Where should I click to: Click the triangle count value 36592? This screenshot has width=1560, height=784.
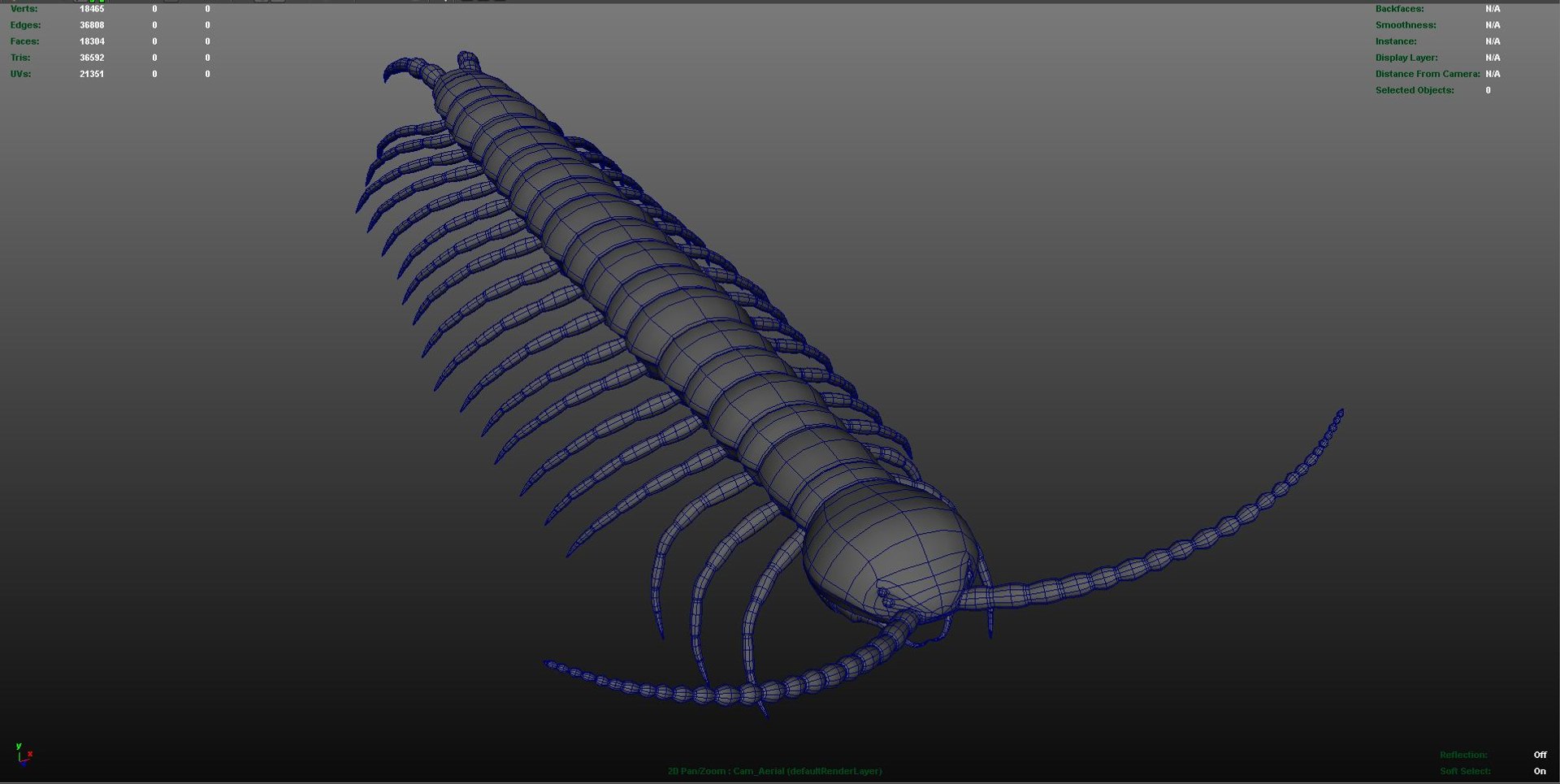[x=92, y=58]
